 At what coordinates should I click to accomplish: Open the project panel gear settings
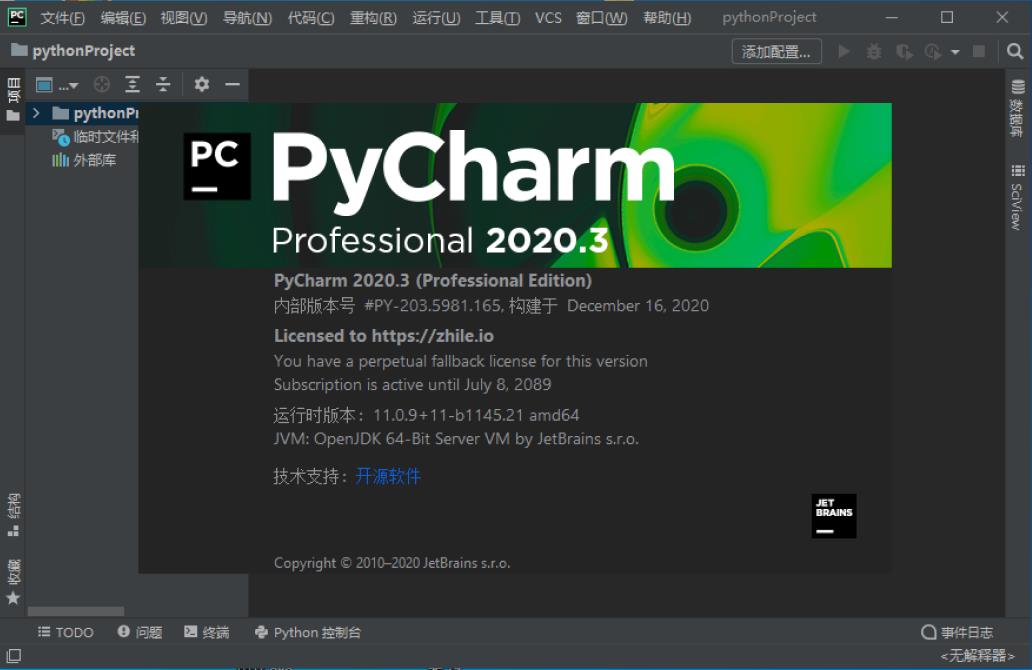click(201, 84)
